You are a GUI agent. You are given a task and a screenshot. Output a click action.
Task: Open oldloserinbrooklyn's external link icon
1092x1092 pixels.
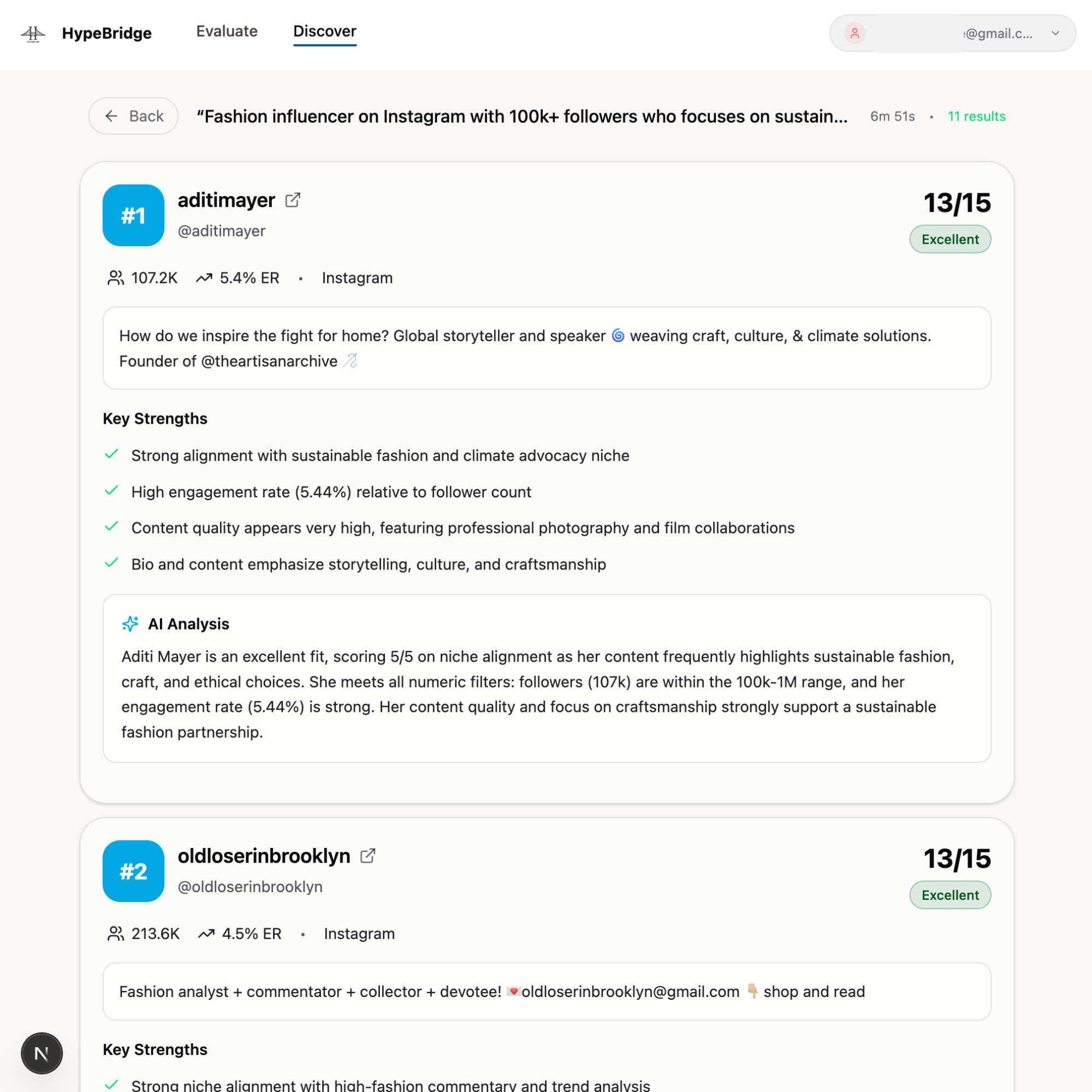367,856
